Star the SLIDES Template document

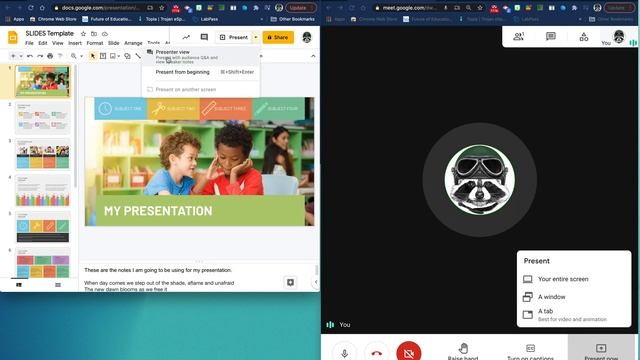(x=83, y=34)
